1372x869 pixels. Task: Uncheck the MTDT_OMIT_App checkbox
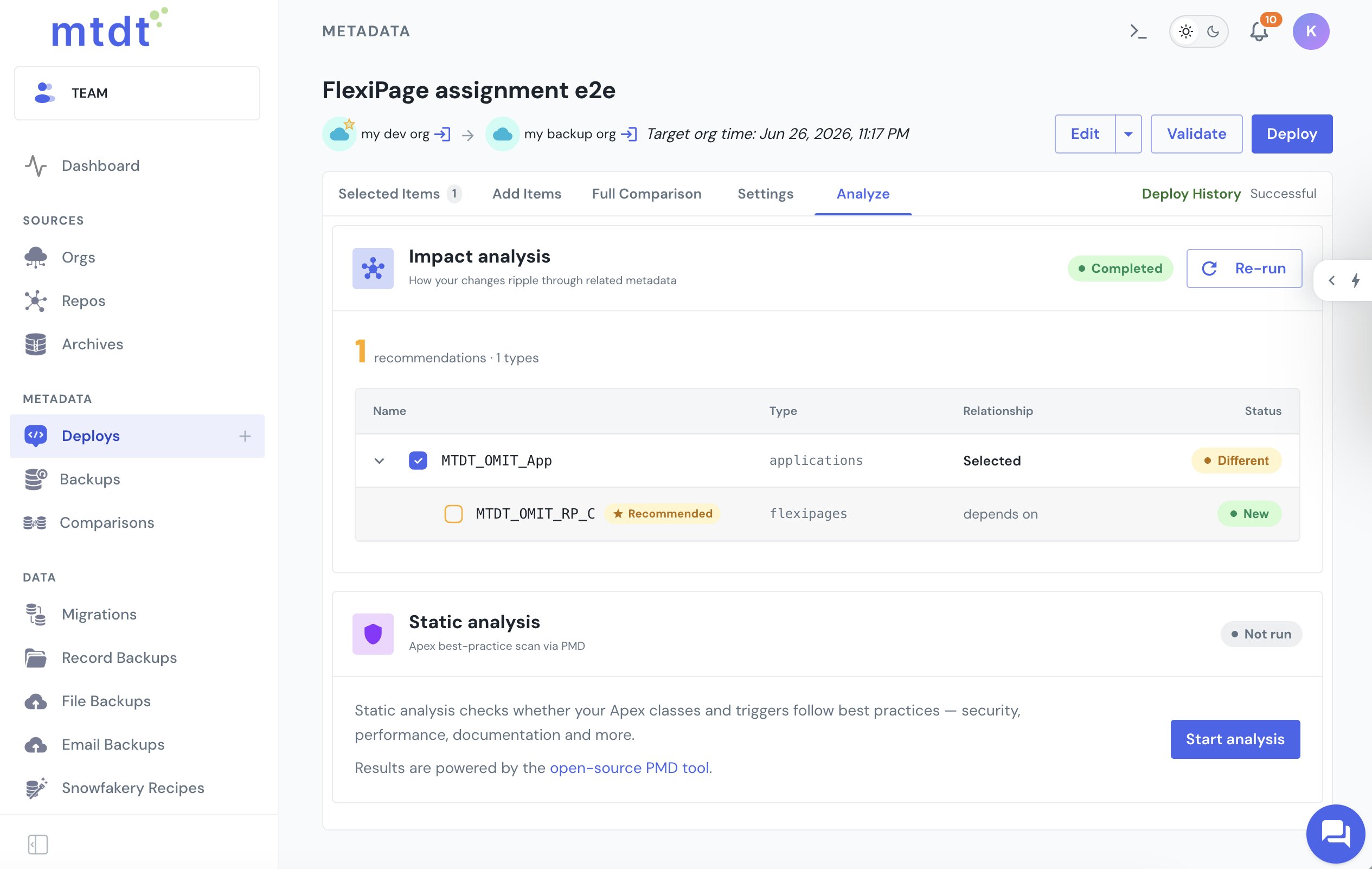(418, 461)
